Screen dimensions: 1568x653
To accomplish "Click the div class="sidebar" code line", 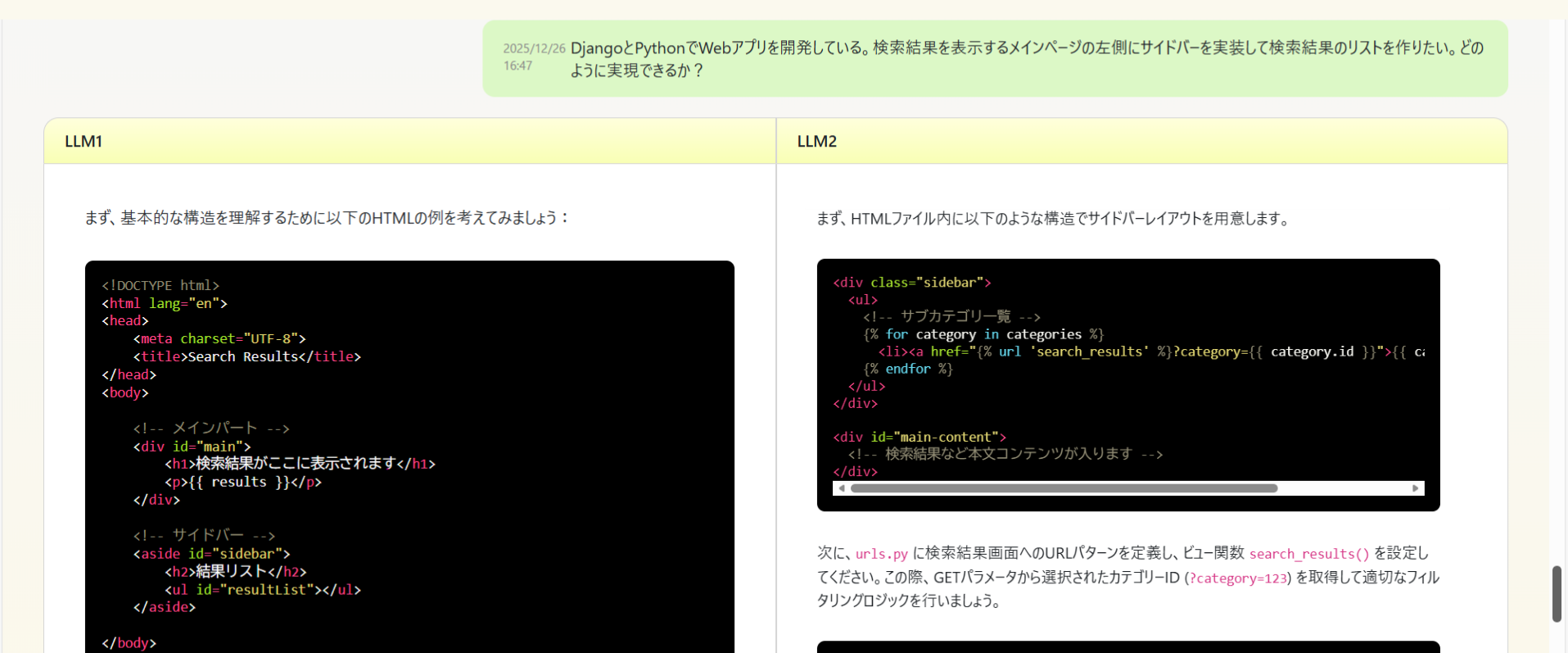I will 911,283.
